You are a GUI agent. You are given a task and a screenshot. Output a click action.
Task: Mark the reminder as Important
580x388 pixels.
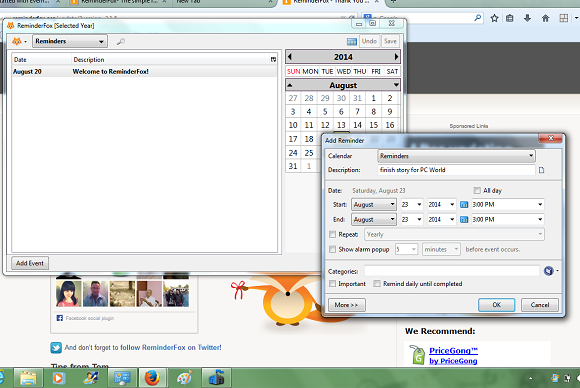333,284
